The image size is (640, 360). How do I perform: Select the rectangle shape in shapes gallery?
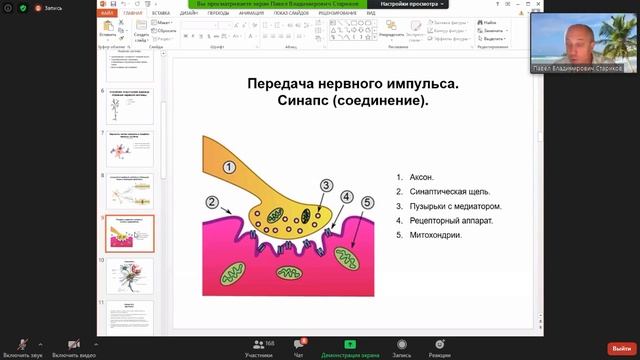(354, 23)
